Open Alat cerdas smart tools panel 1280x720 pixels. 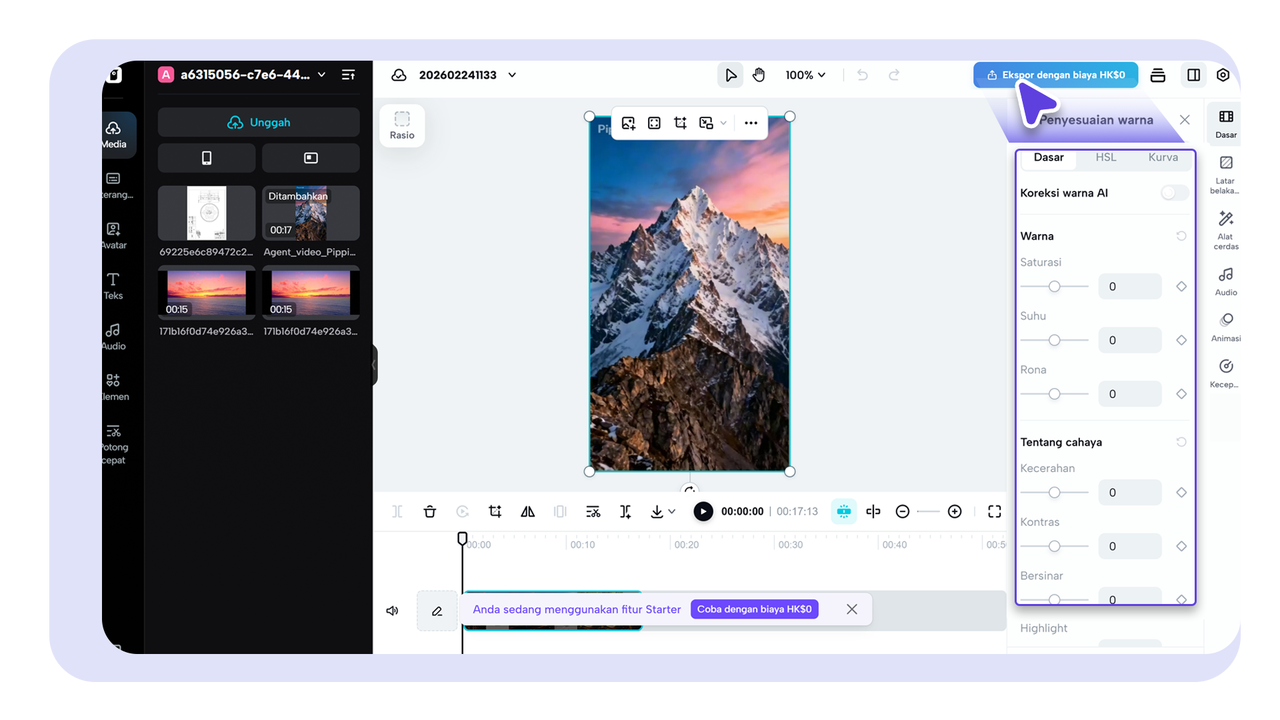click(1226, 229)
